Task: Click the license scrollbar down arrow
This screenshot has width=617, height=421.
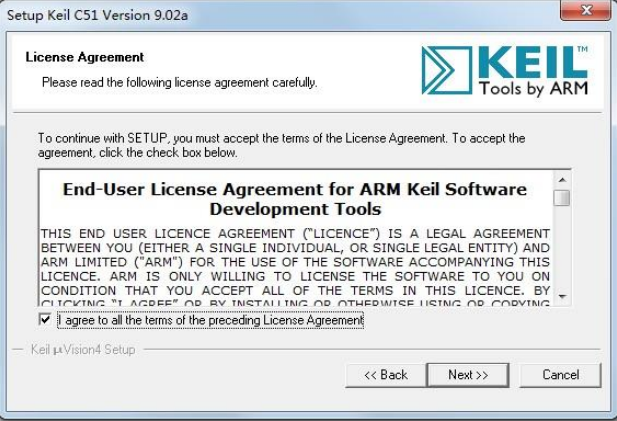Action: (562, 297)
